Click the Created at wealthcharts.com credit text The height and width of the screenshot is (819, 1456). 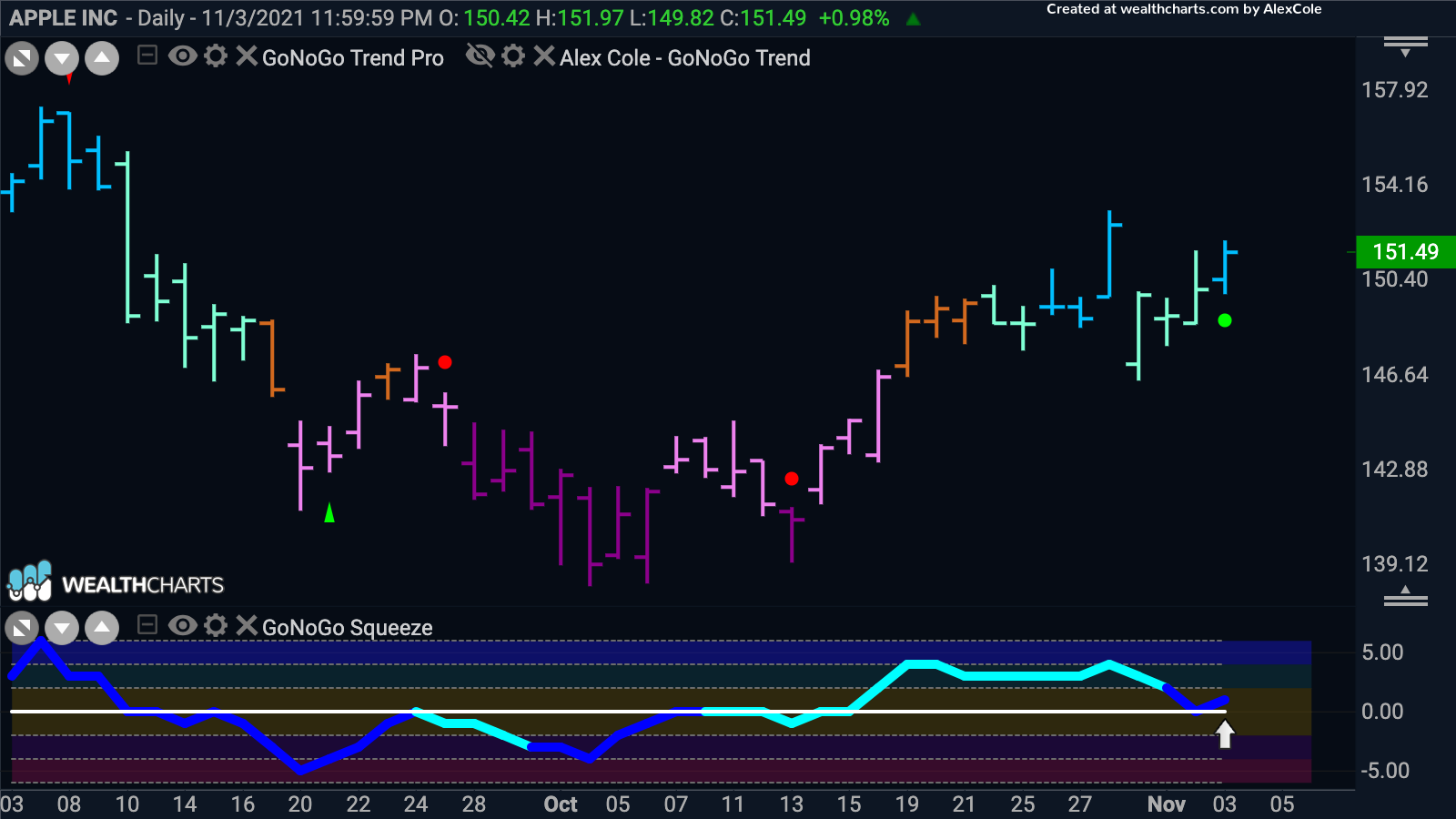point(1184,9)
